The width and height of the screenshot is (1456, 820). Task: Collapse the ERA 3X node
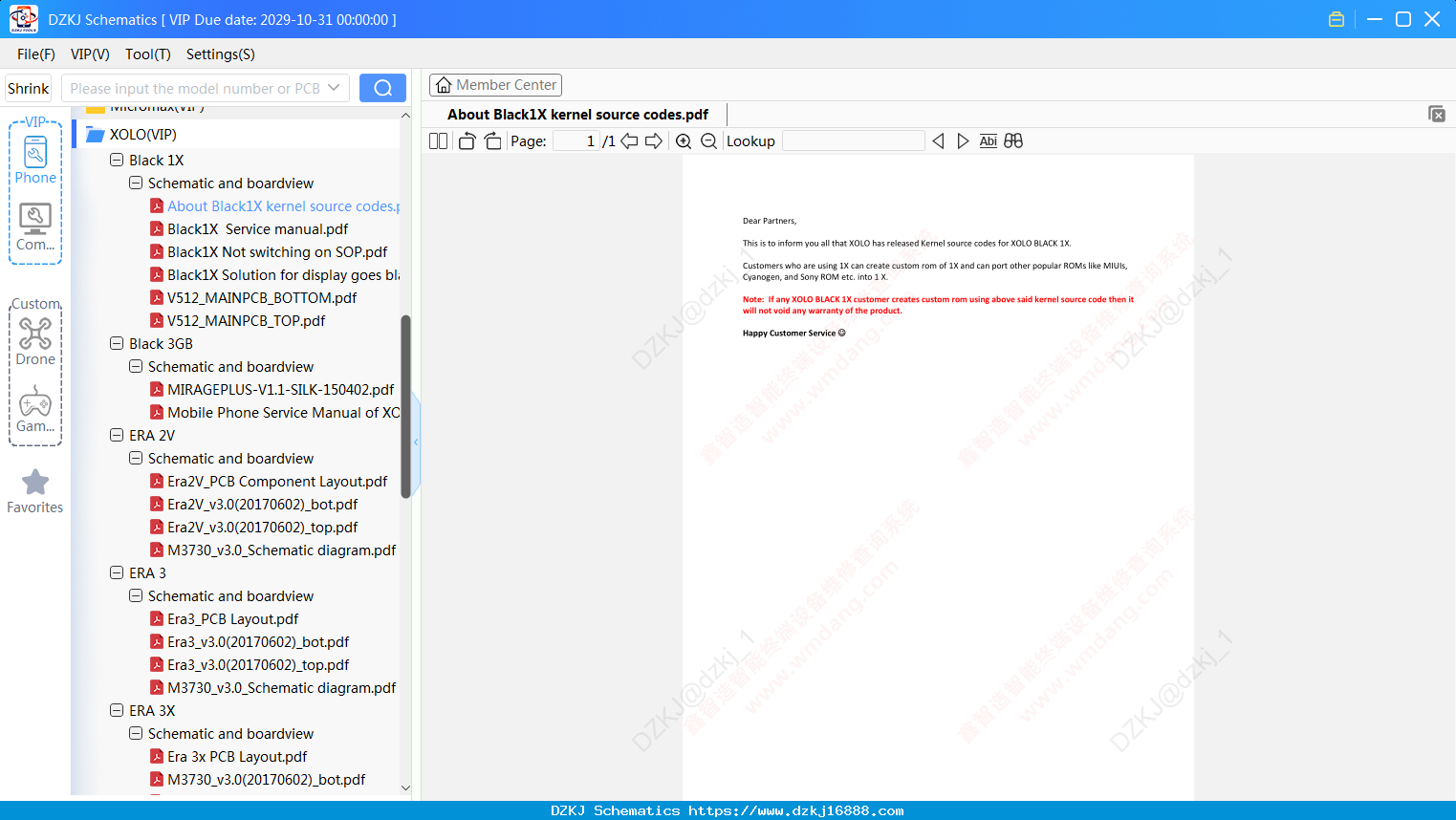[x=117, y=711]
